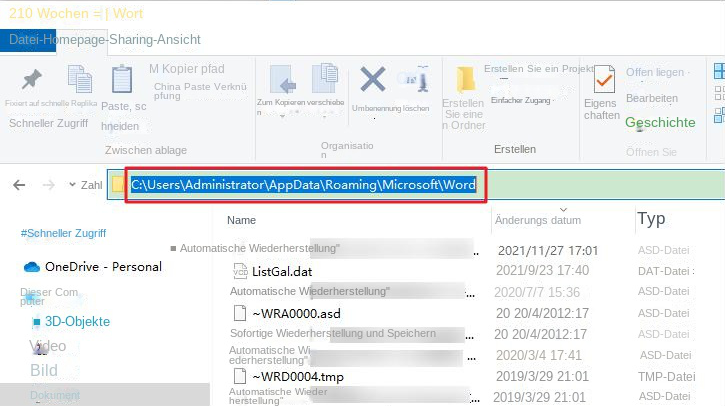Select the ~WRA0000.asd file name
725x406 pixels.
pos(296,314)
